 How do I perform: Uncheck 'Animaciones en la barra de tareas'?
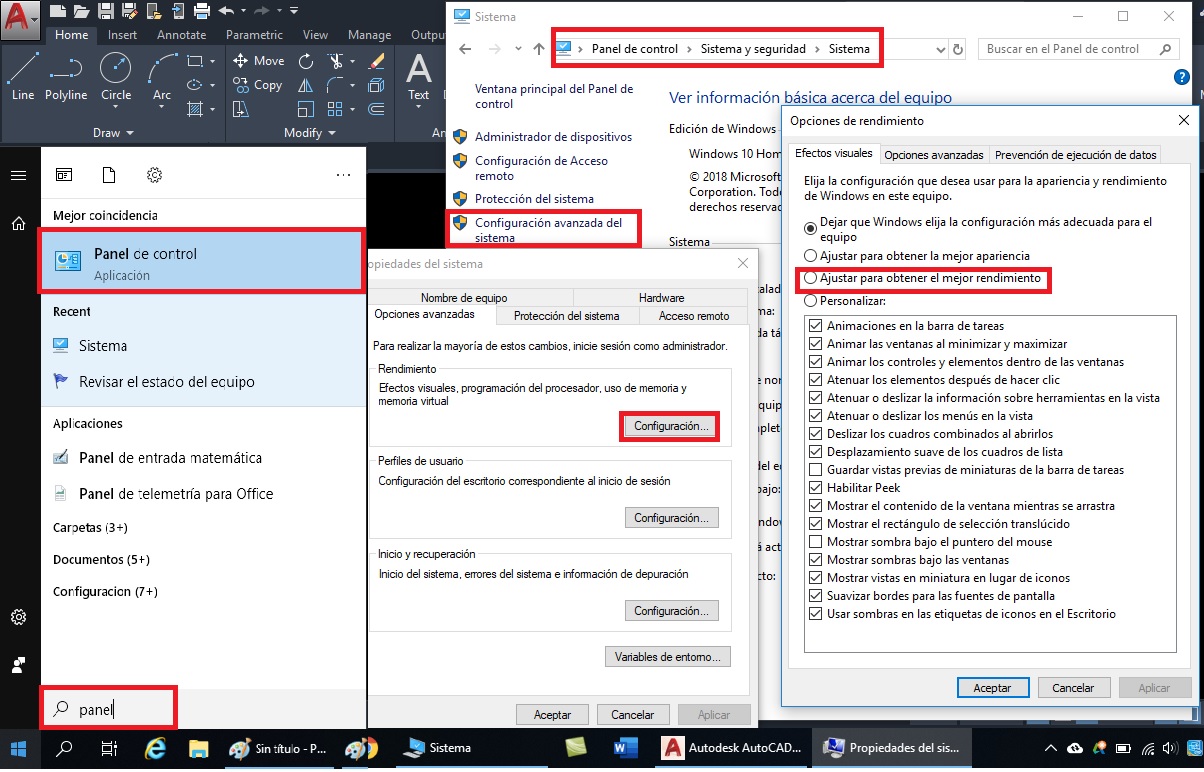coord(815,325)
